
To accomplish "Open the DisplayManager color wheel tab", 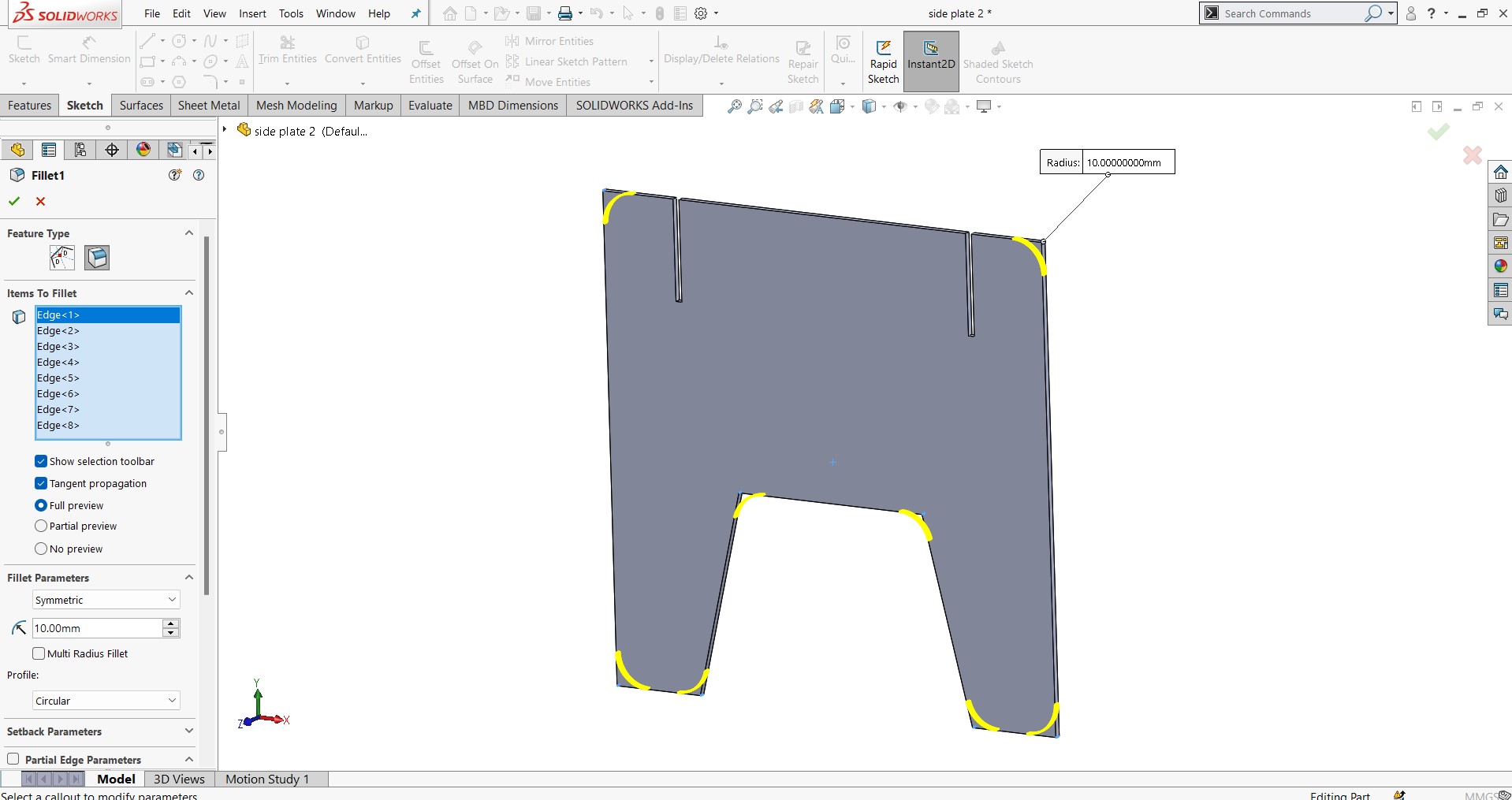I will tap(143, 150).
